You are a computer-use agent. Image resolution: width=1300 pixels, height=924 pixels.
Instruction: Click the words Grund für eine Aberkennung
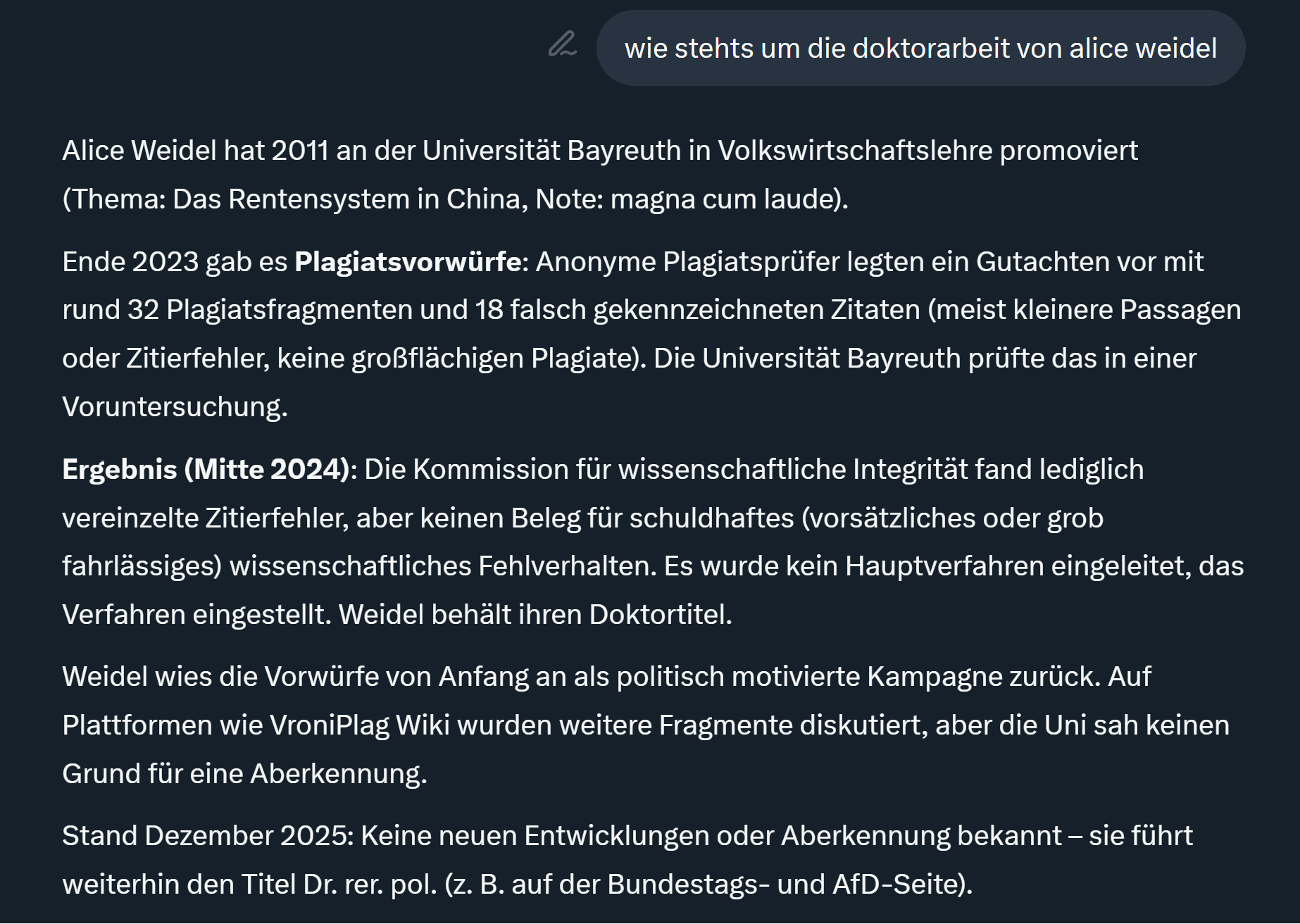tap(244, 774)
